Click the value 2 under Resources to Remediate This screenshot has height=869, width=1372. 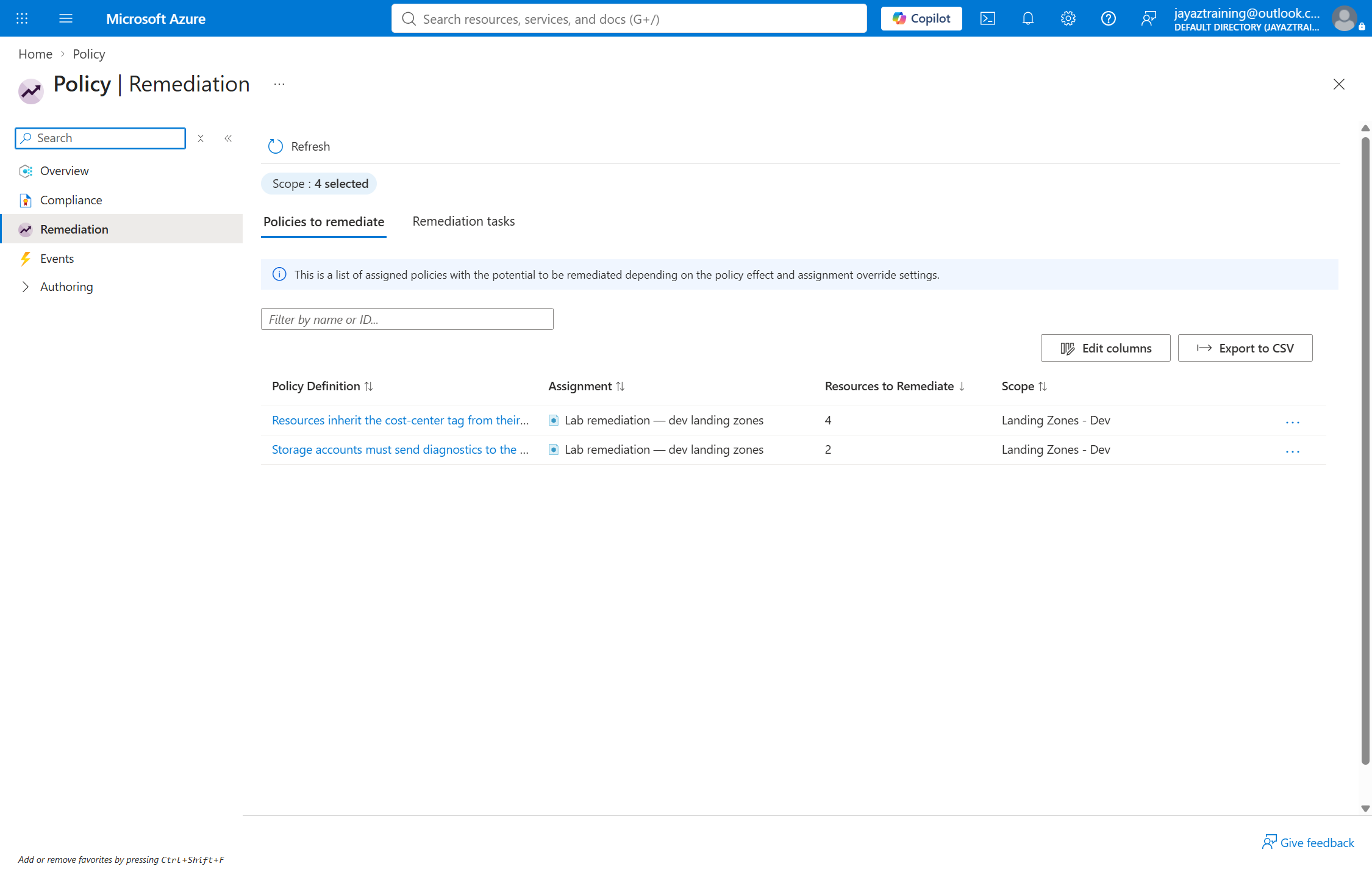[x=828, y=449]
